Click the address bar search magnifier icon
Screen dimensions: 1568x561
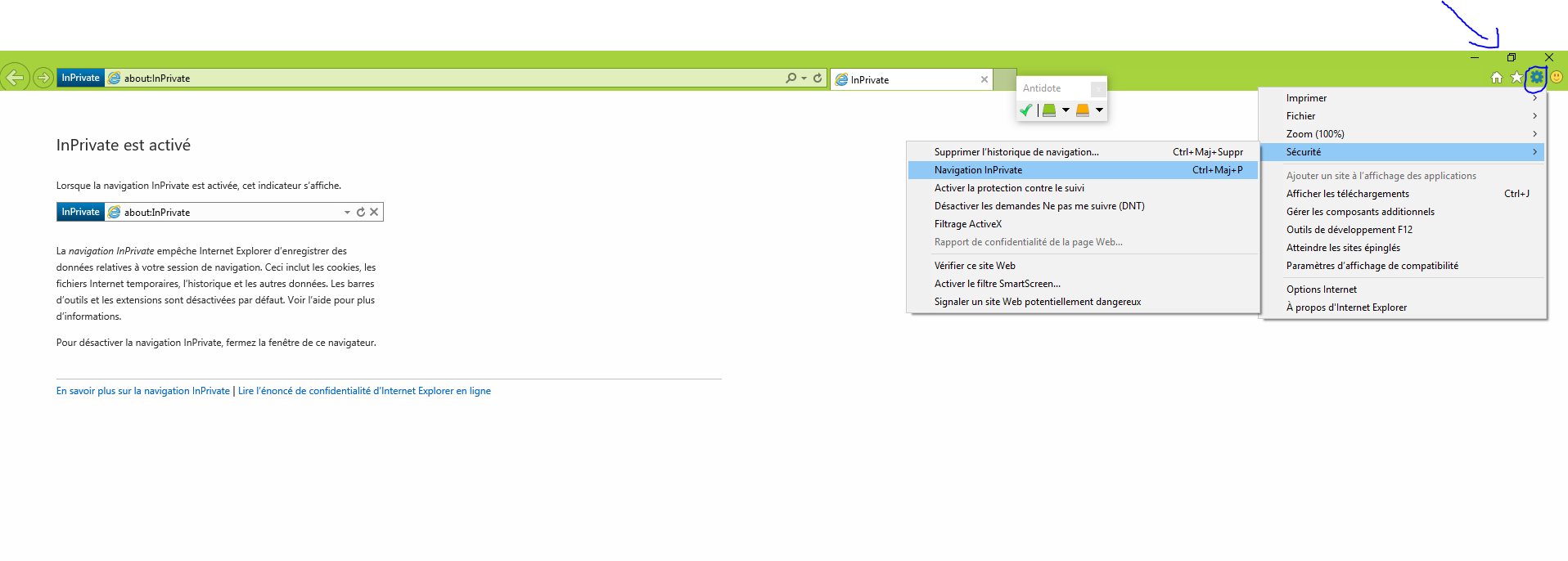click(x=791, y=78)
